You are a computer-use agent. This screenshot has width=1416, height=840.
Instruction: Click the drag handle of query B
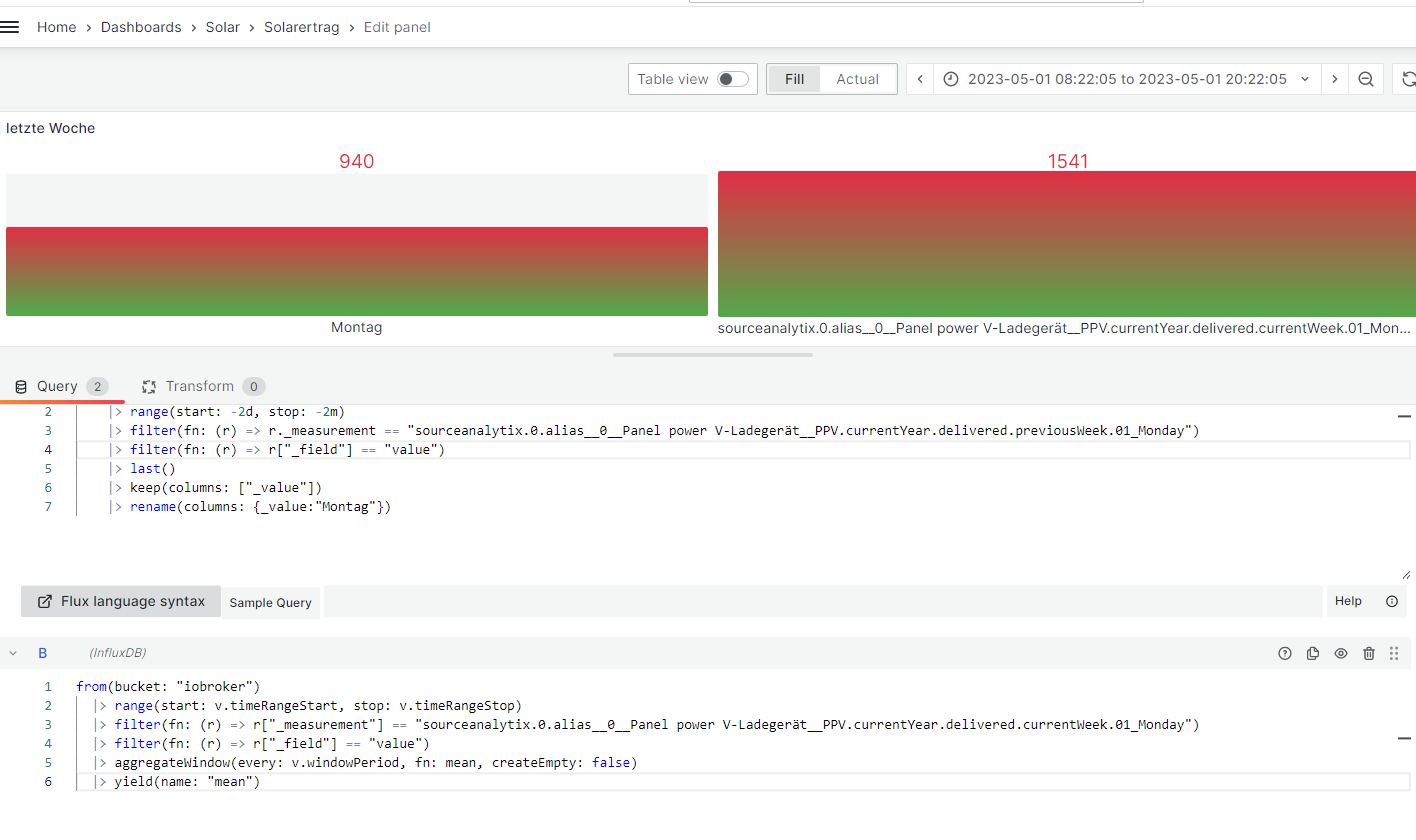(x=1394, y=653)
